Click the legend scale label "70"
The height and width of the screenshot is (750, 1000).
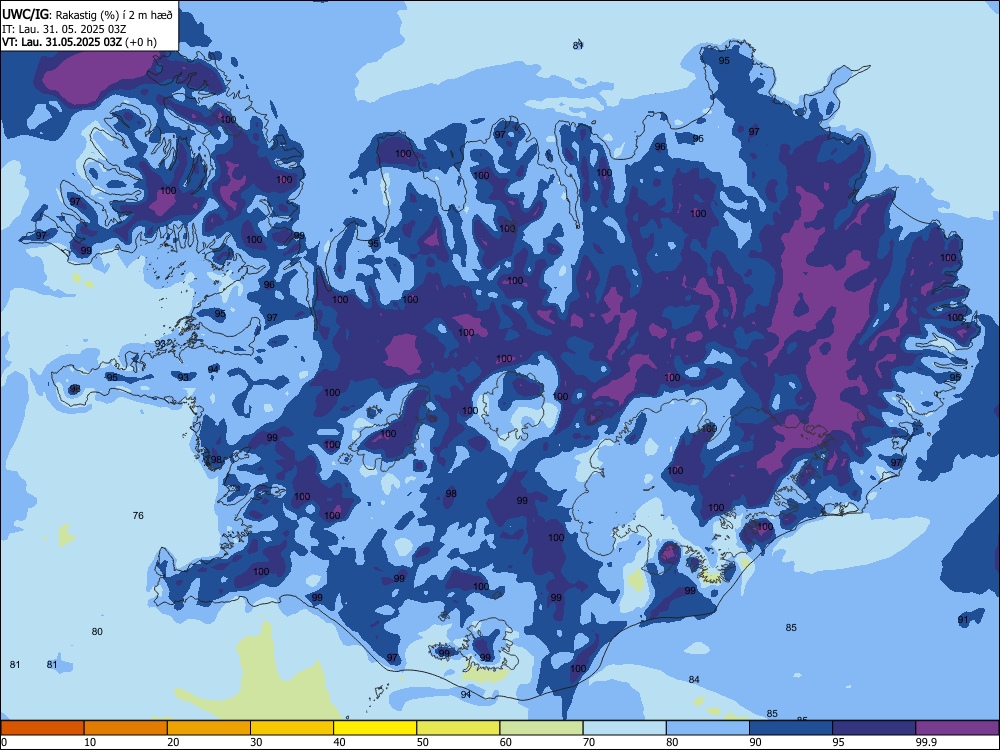tap(589, 742)
